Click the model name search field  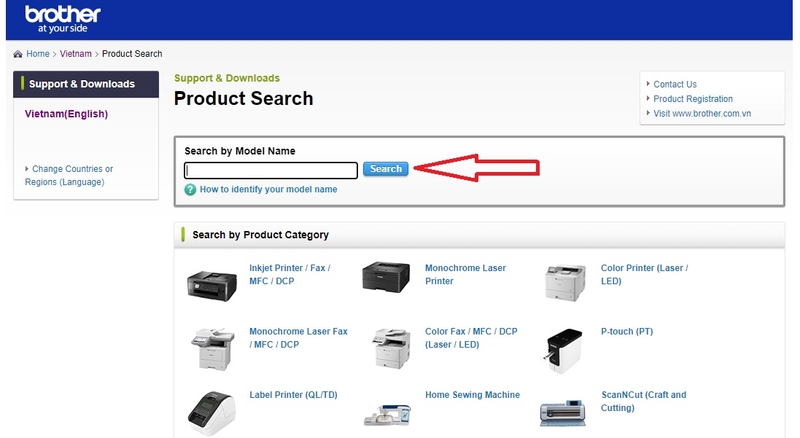270,170
